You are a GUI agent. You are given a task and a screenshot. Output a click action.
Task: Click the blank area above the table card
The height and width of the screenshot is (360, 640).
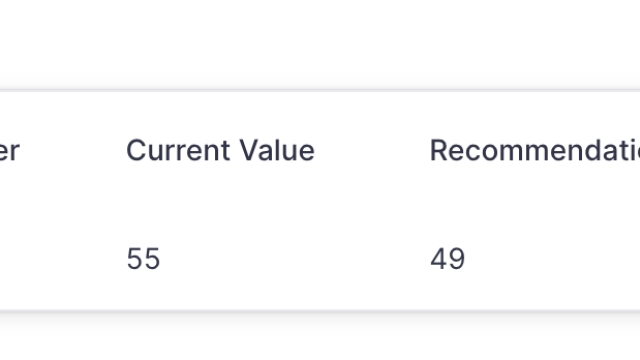(x=320, y=43)
